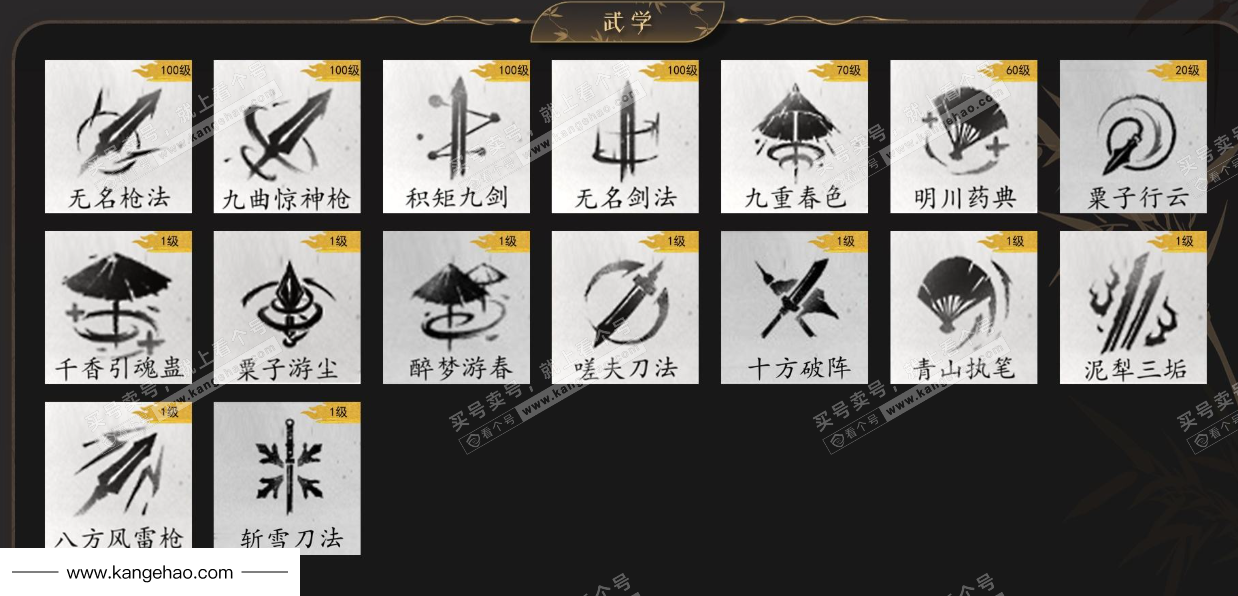Click the 嗟夫刀法 blade skill
Screen dimensions: 1238x596
pyautogui.click(x=625, y=308)
